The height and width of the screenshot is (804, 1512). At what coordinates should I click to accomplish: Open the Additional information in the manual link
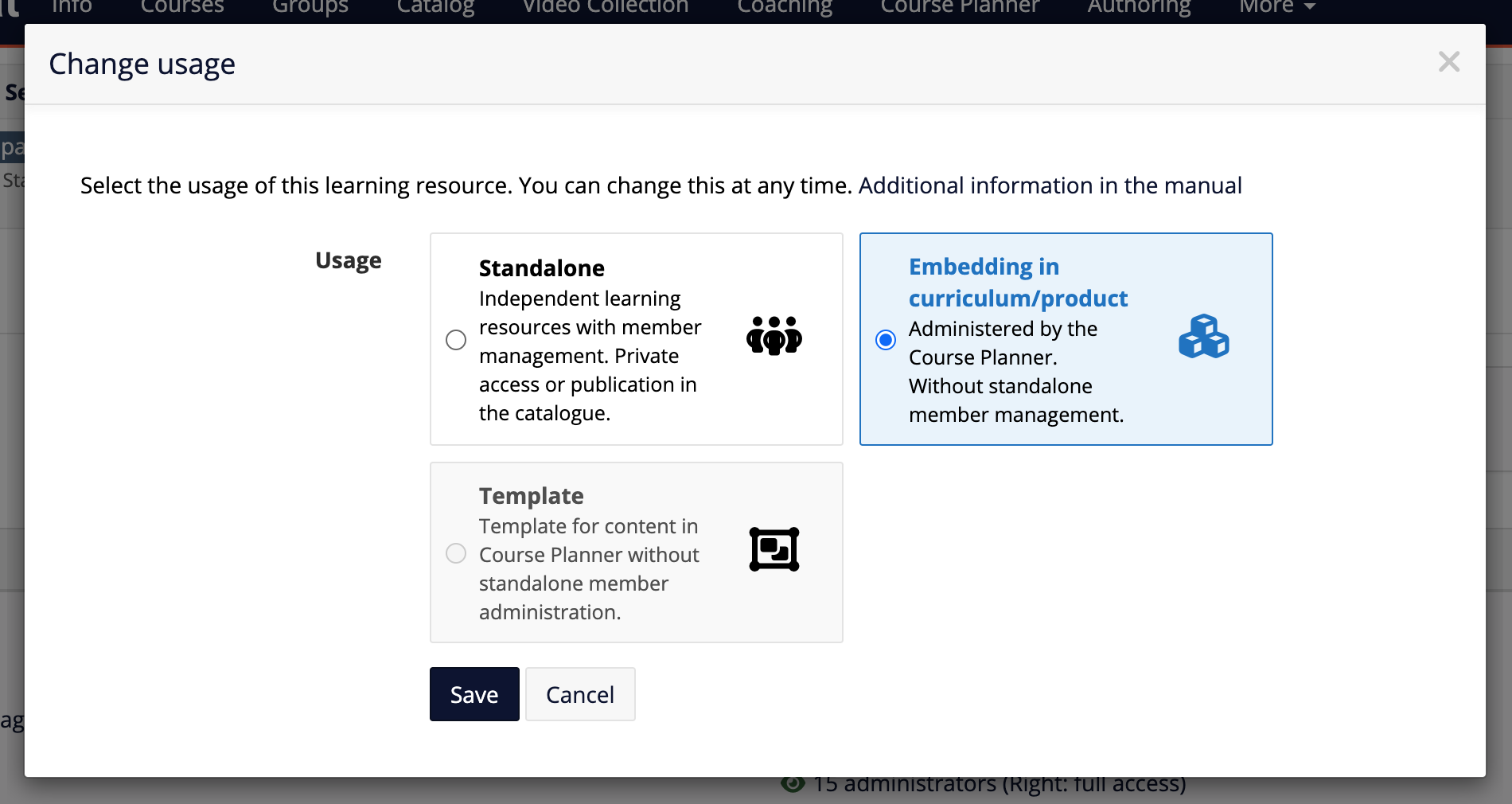point(1050,185)
